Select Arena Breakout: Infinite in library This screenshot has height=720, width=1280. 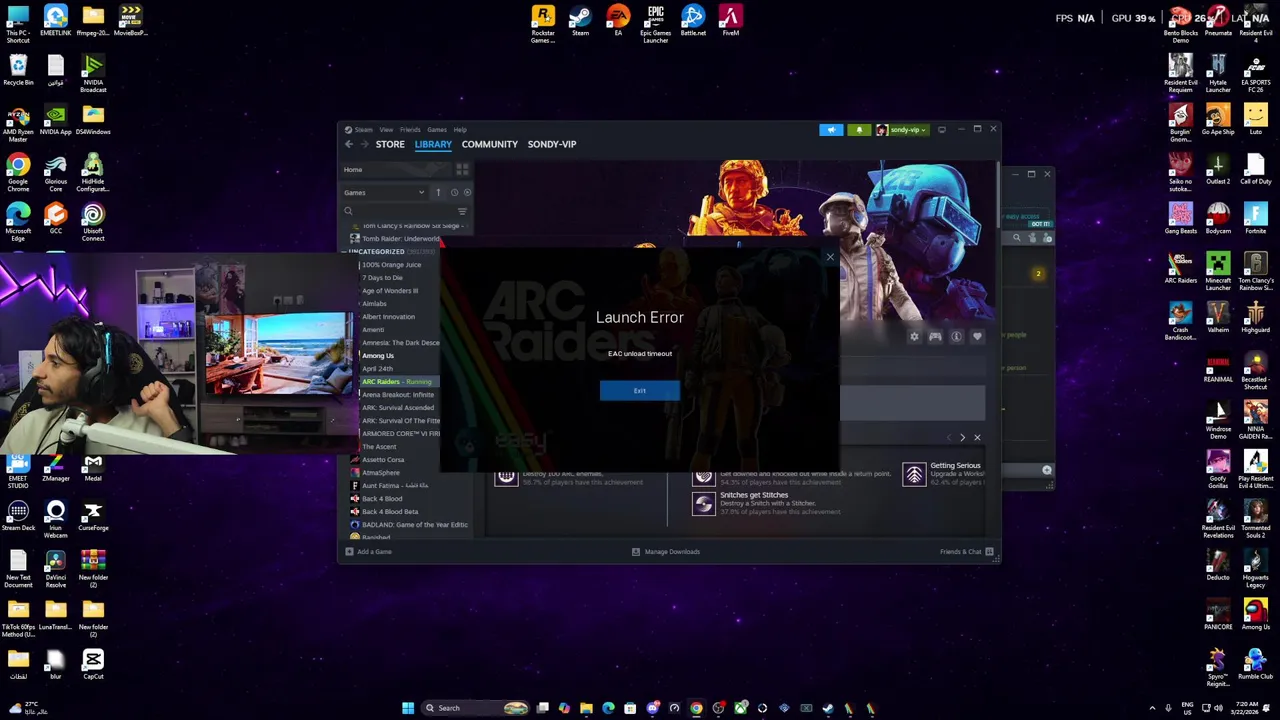(398, 395)
